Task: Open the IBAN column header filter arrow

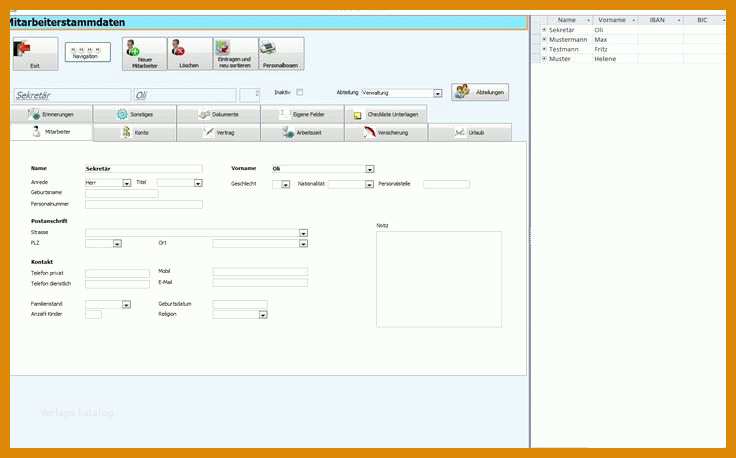Action: click(679, 20)
